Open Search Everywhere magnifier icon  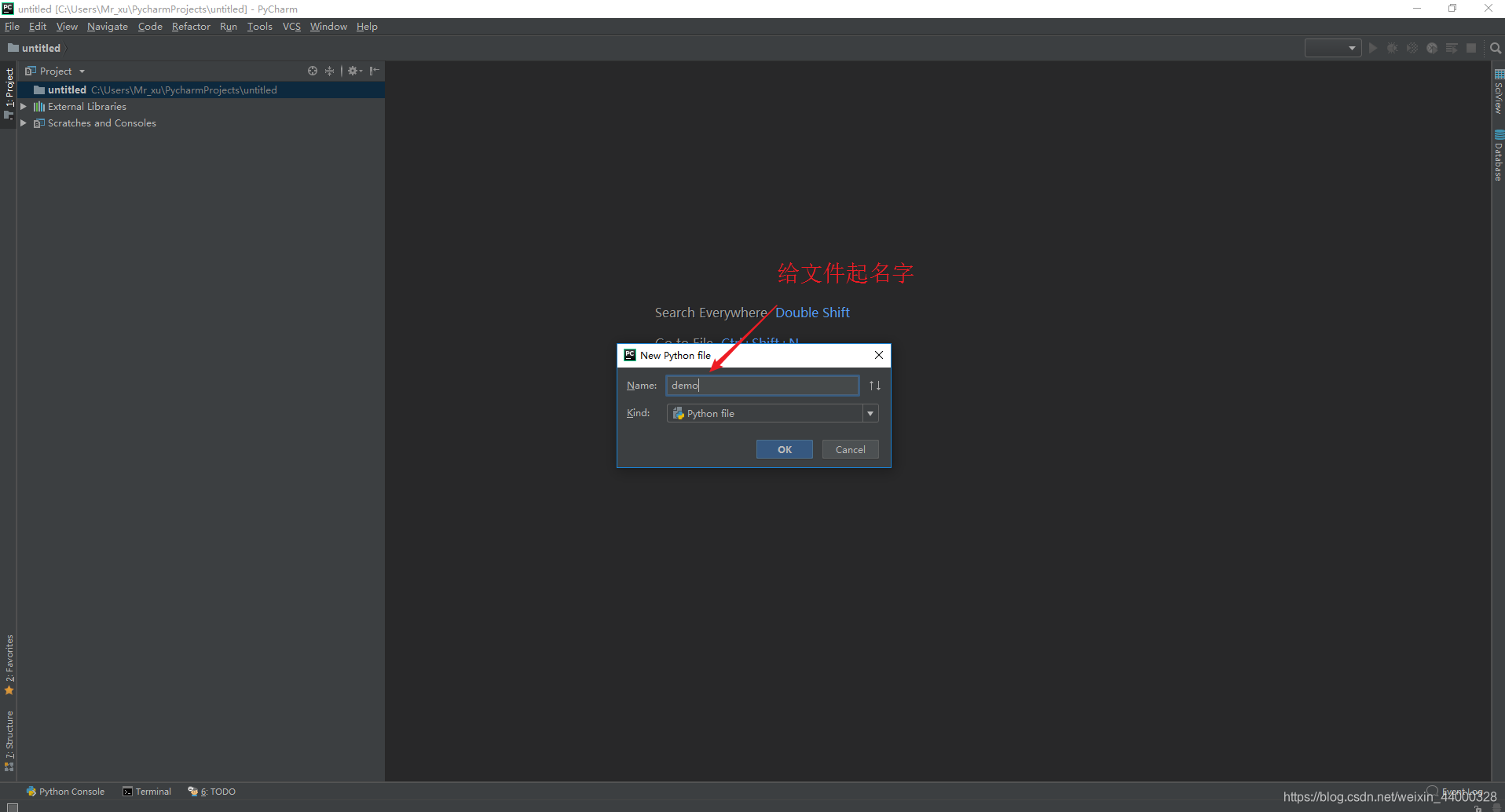click(1496, 48)
